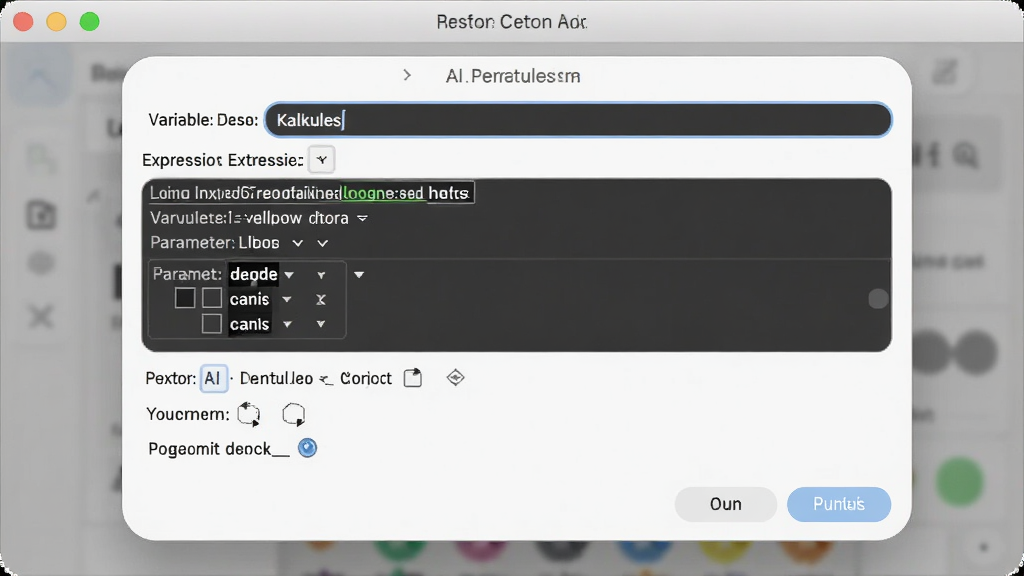This screenshot has width=1024, height=576.
Task: Click the green zoom window button
Action: pos(89,22)
